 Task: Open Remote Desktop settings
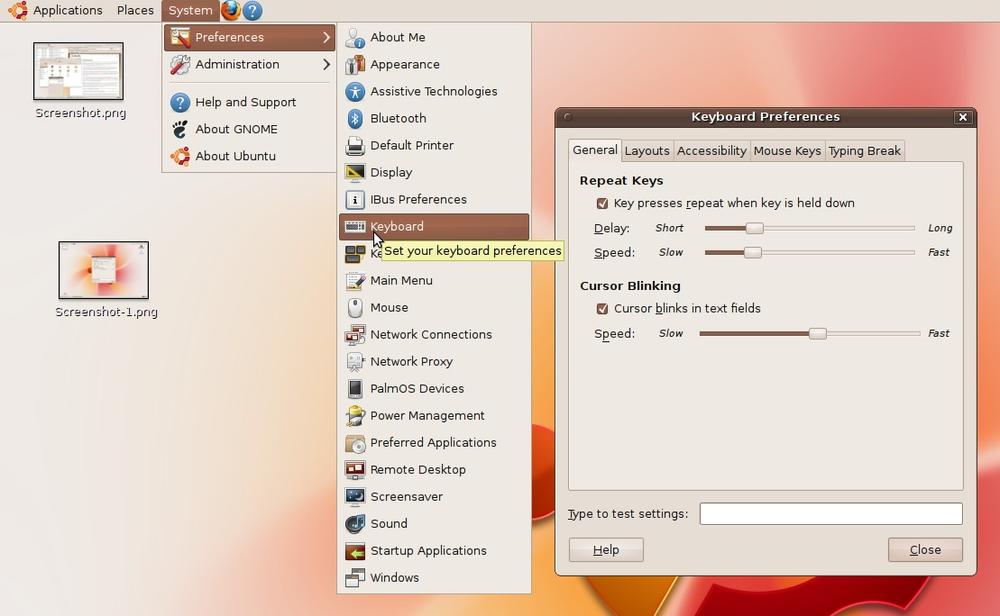coord(416,469)
